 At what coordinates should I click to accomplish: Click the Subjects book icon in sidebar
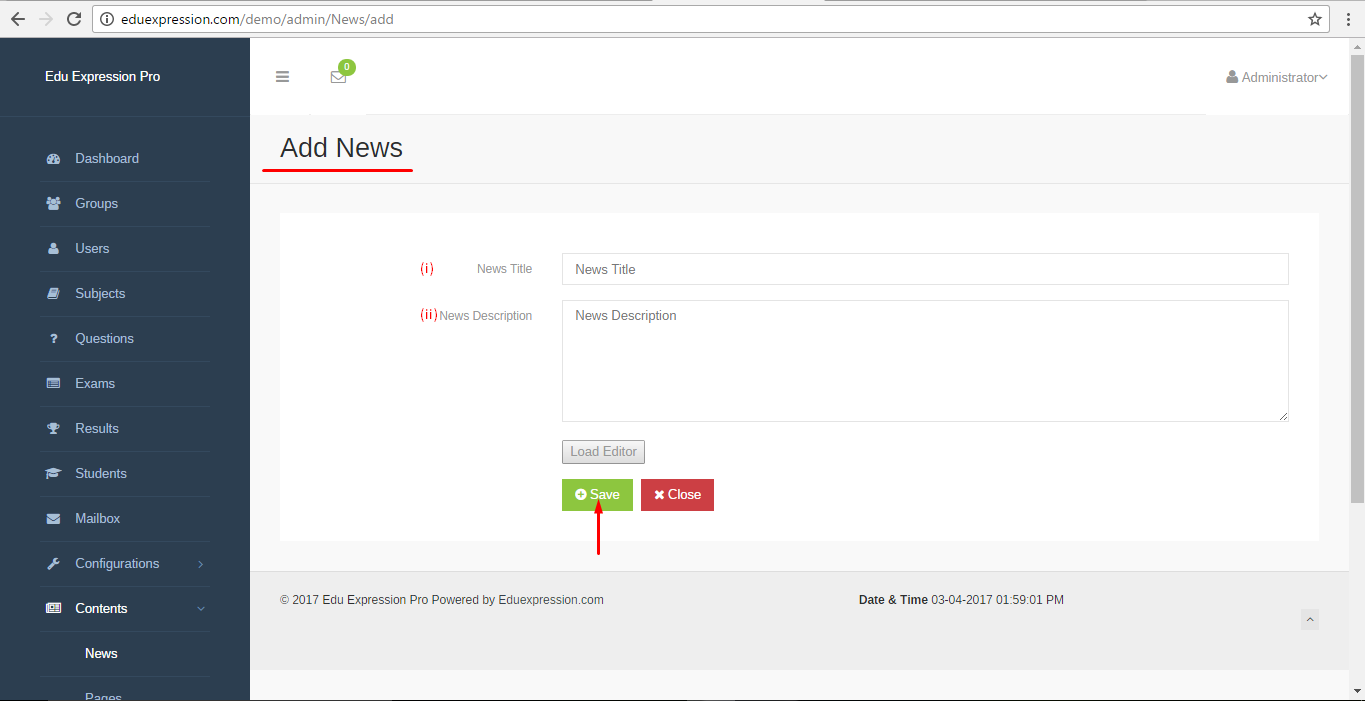[54, 294]
